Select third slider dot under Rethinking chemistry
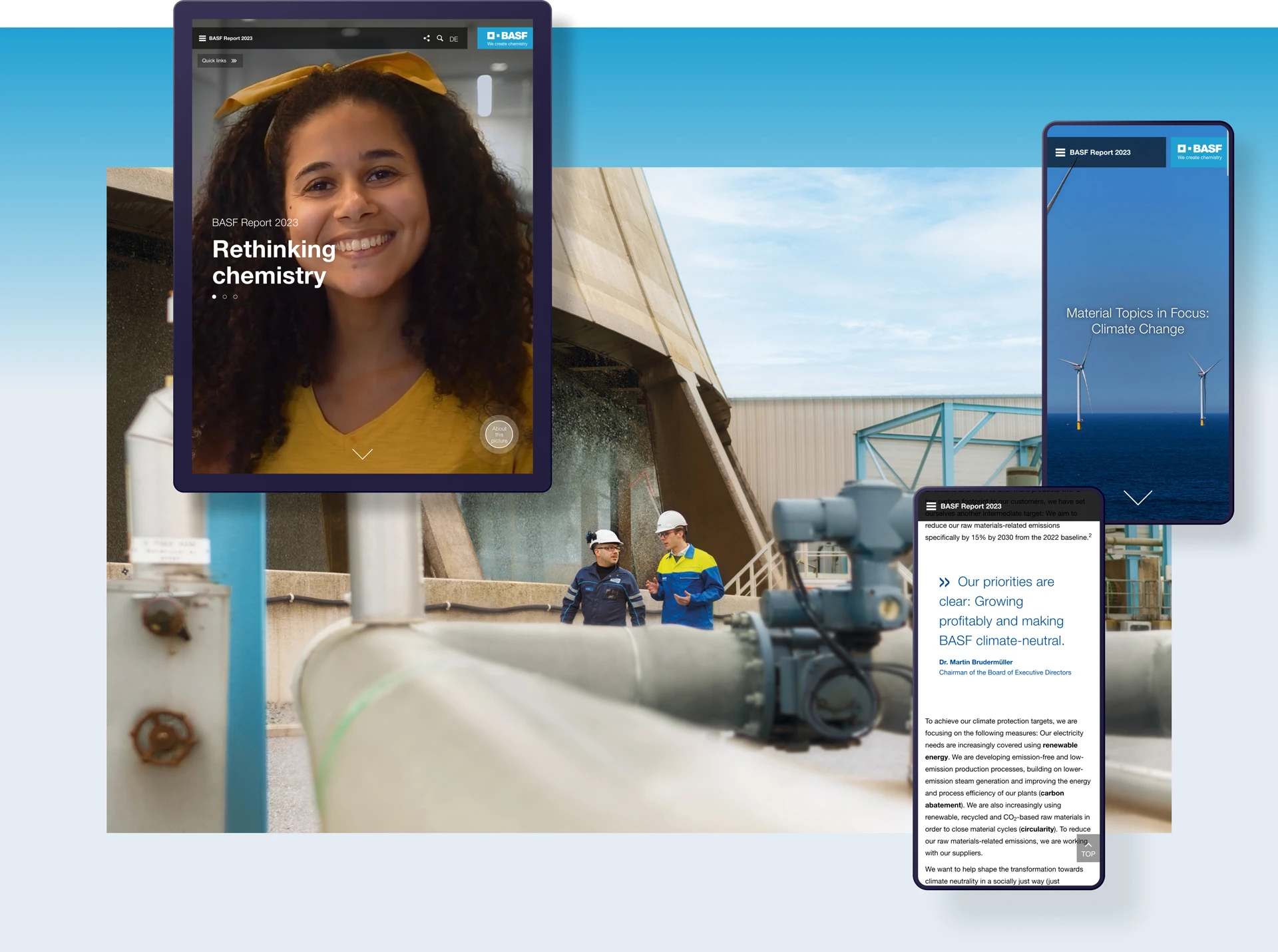The width and height of the screenshot is (1278, 952). click(x=236, y=297)
